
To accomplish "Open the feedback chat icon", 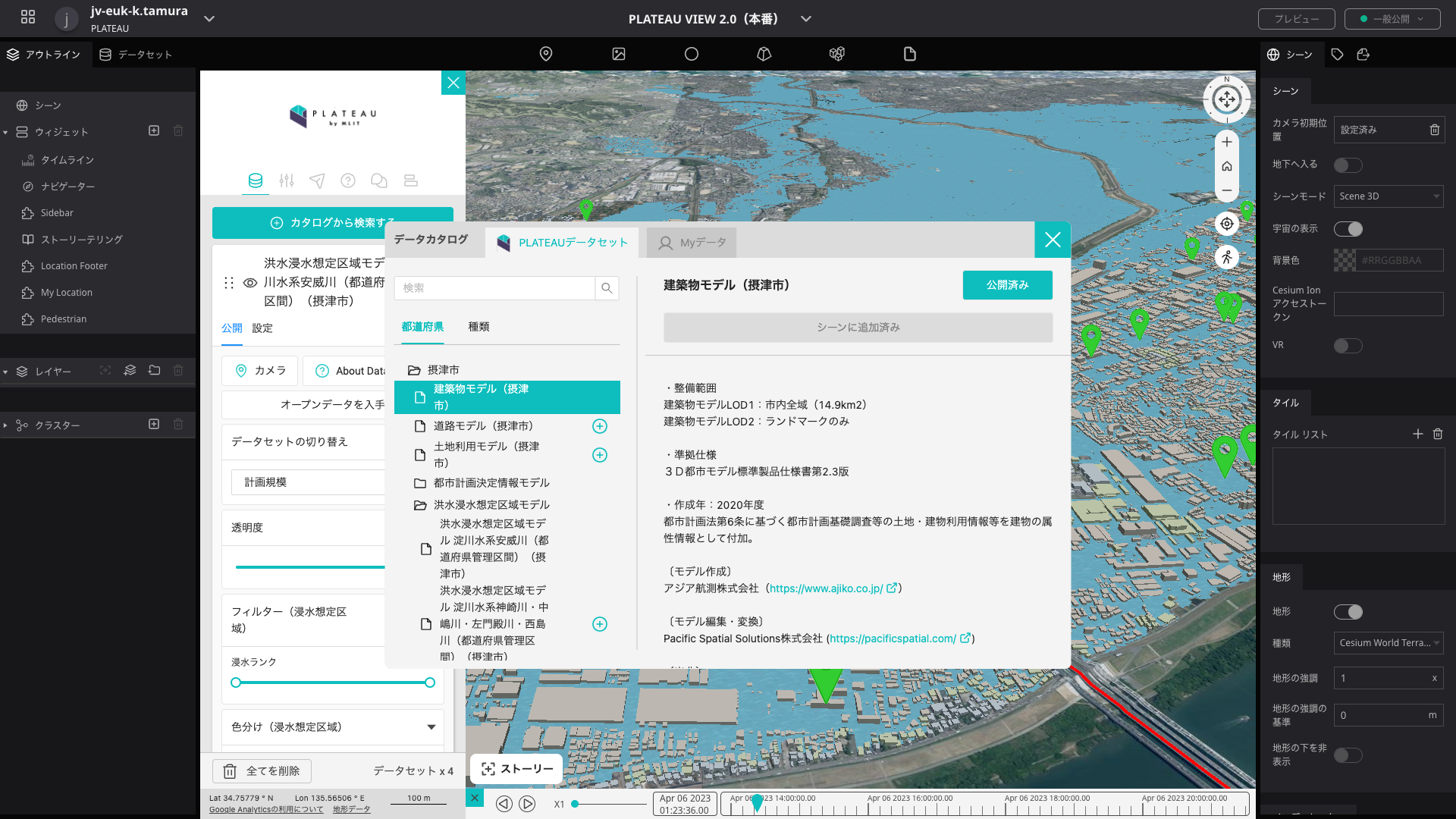I will coord(379,180).
